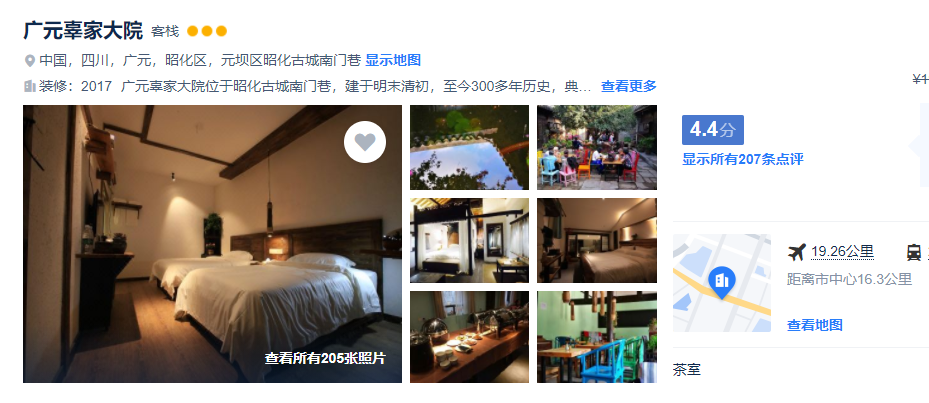929x403 pixels.
Task: Open 显示地图 link next to address
Action: [393, 60]
